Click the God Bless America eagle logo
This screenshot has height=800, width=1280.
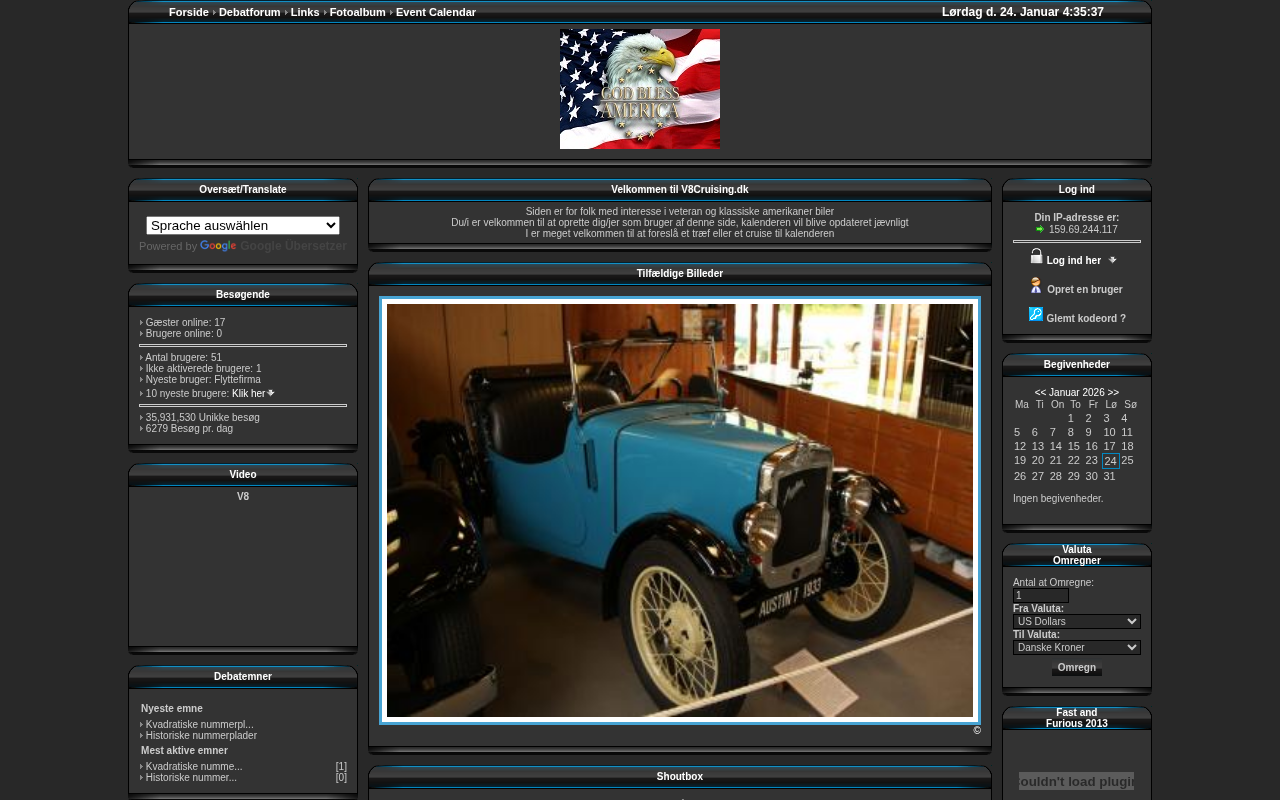click(640, 89)
